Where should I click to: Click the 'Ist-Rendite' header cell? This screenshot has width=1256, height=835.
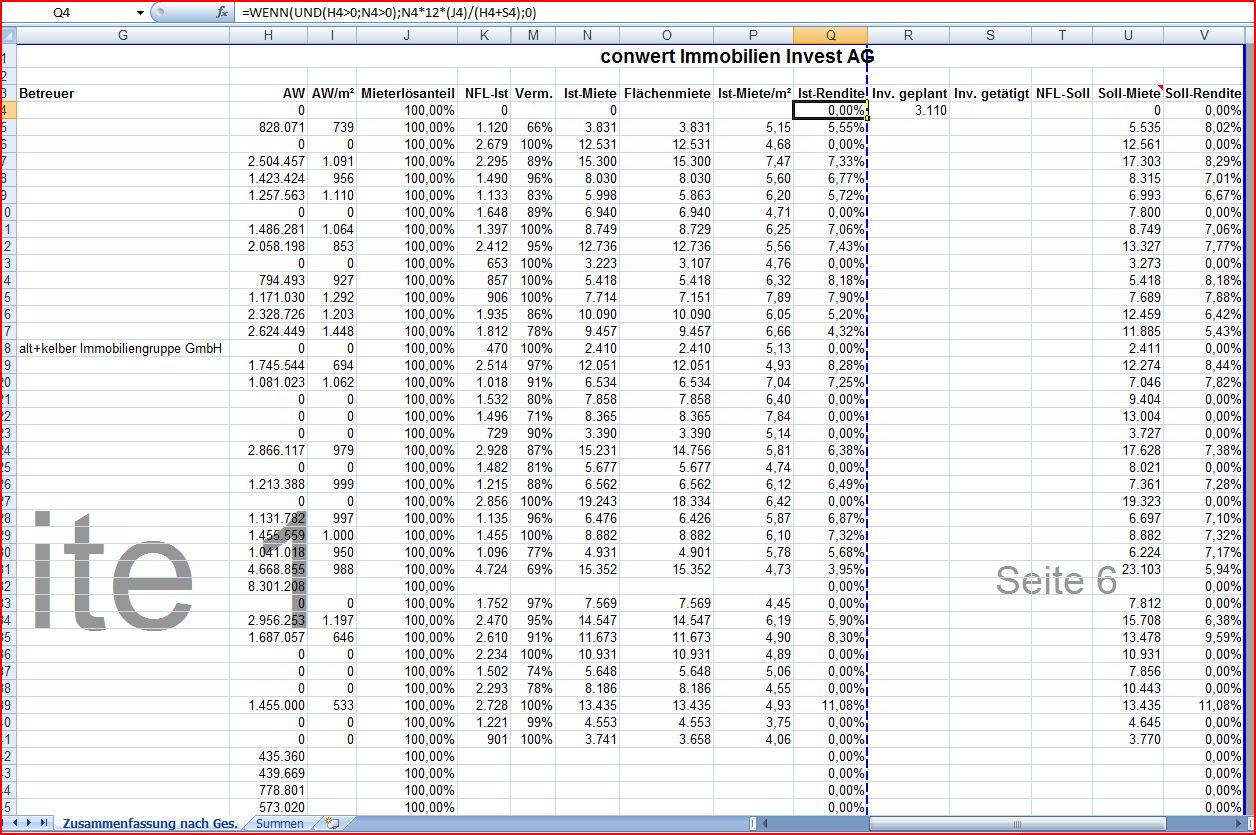point(830,93)
